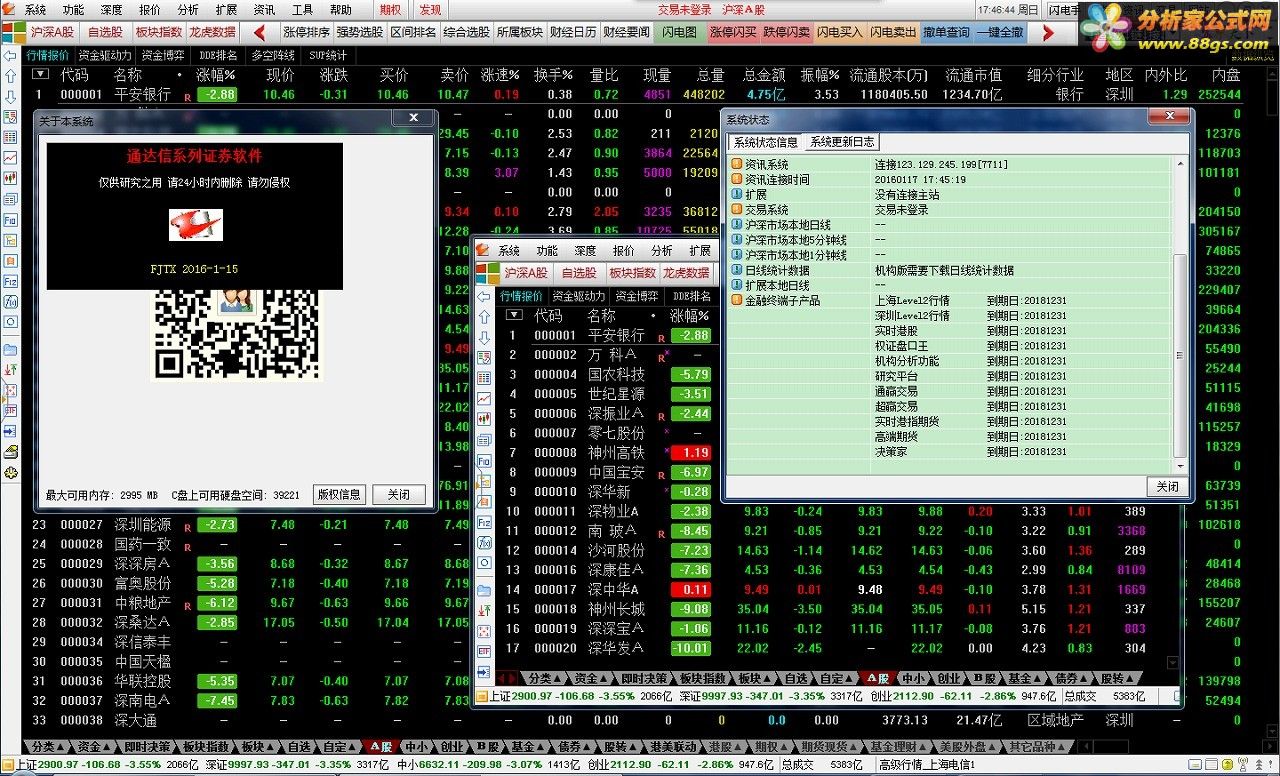Click the red left arrow in the main toolbar
The width and height of the screenshot is (1280, 776).
click(260, 32)
